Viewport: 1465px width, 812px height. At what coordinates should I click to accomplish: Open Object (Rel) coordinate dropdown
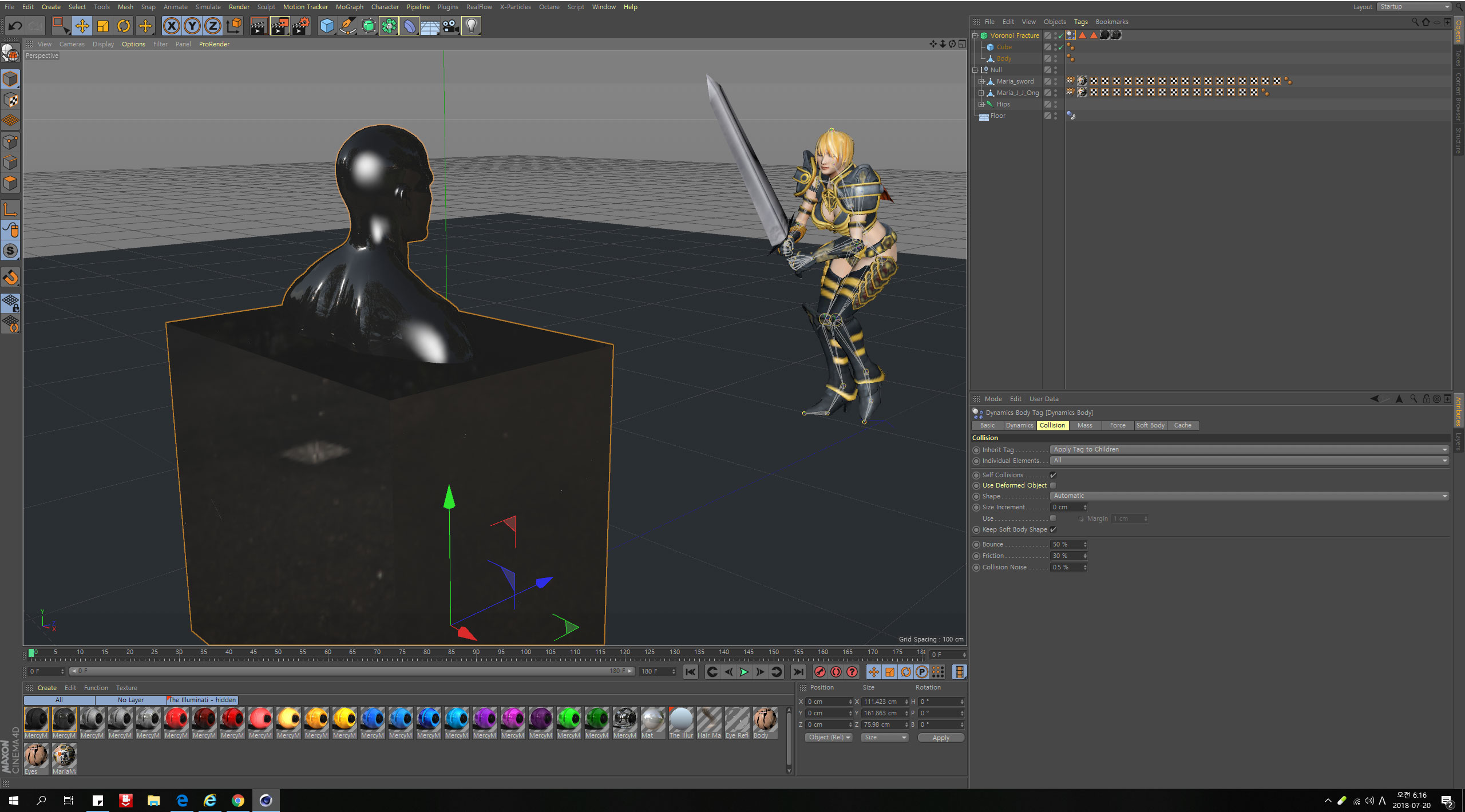tap(829, 737)
